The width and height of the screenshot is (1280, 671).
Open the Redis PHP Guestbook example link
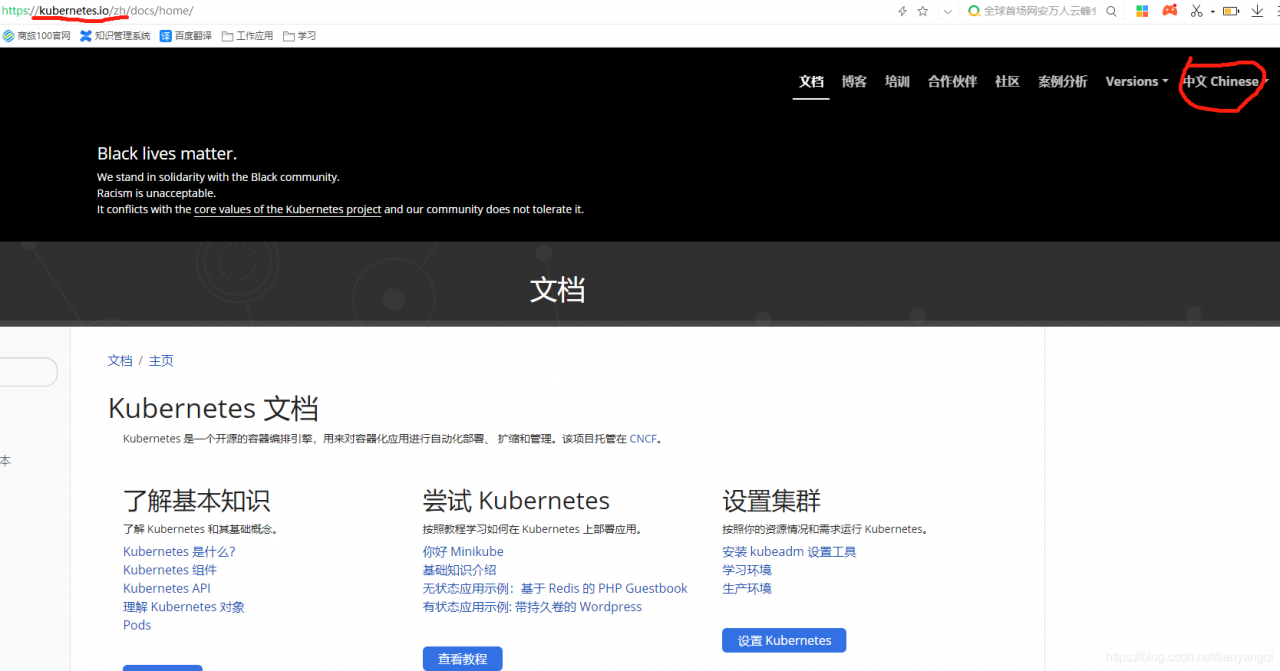tap(555, 589)
